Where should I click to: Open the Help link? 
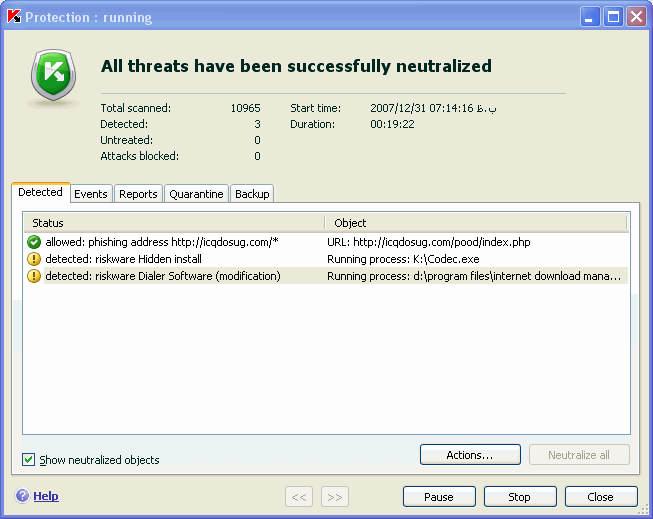pos(46,496)
